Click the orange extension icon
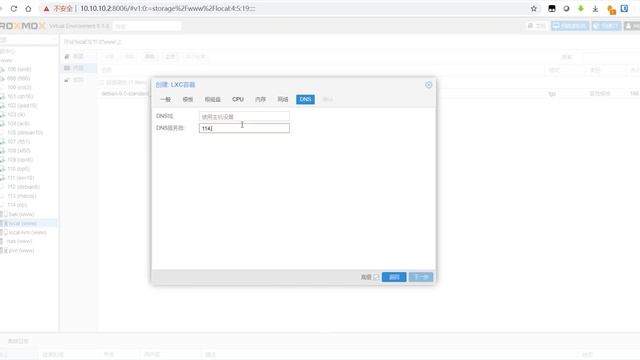The height and width of the screenshot is (360, 640). click(x=611, y=9)
